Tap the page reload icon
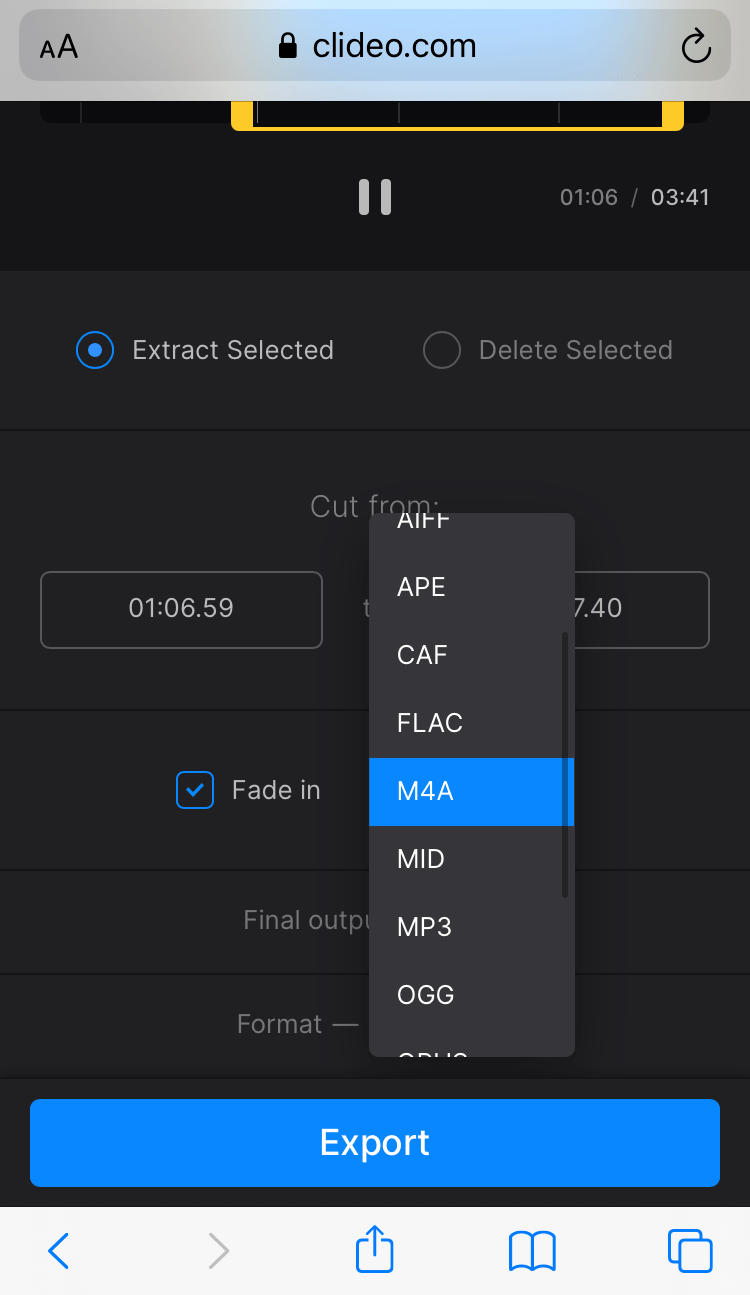 696,45
